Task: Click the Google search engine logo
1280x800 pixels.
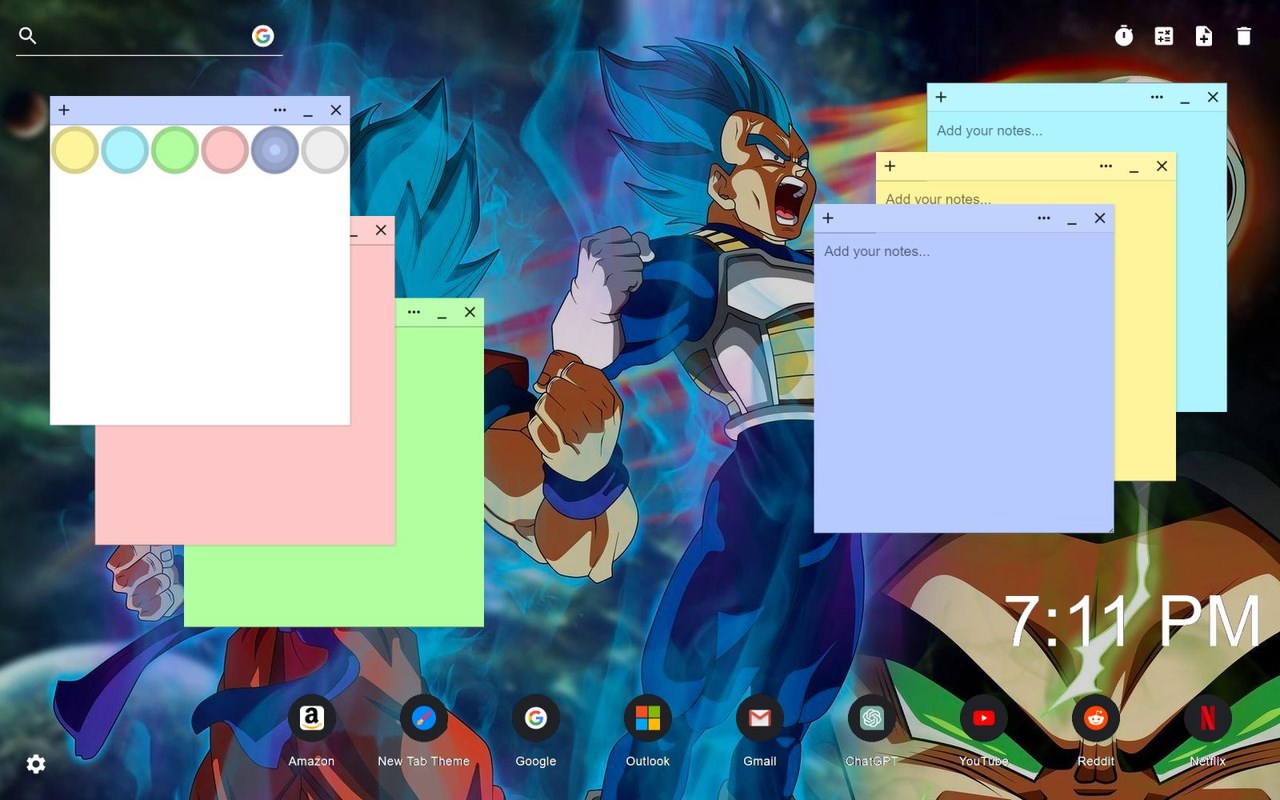Action: click(263, 36)
